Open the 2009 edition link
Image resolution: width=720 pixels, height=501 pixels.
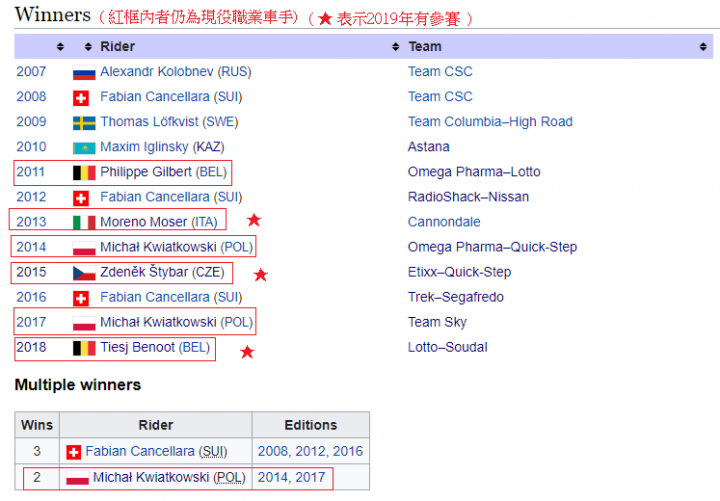(x=31, y=122)
